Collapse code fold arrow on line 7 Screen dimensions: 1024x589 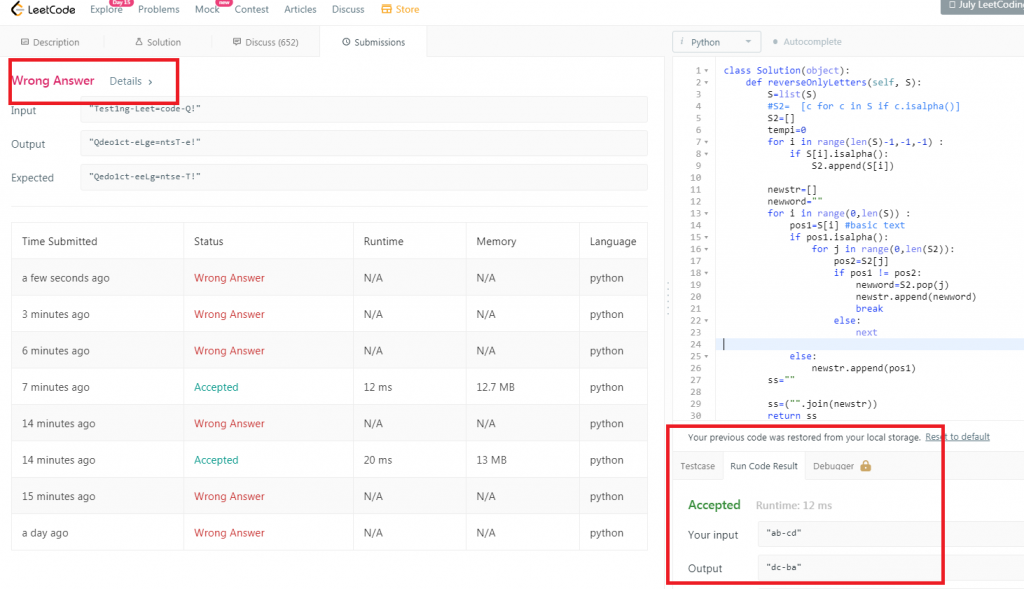[x=707, y=142]
